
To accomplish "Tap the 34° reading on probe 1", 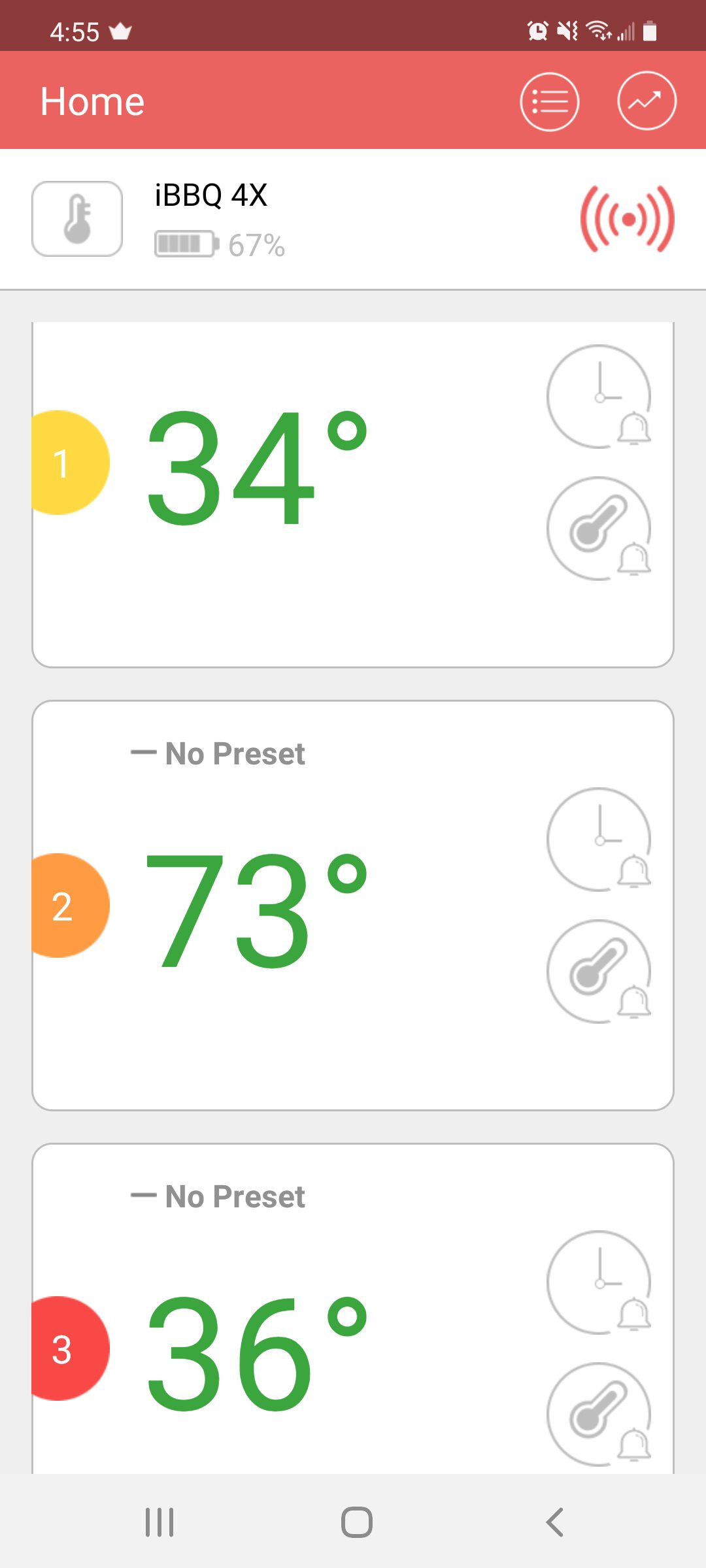I will pos(258,466).
